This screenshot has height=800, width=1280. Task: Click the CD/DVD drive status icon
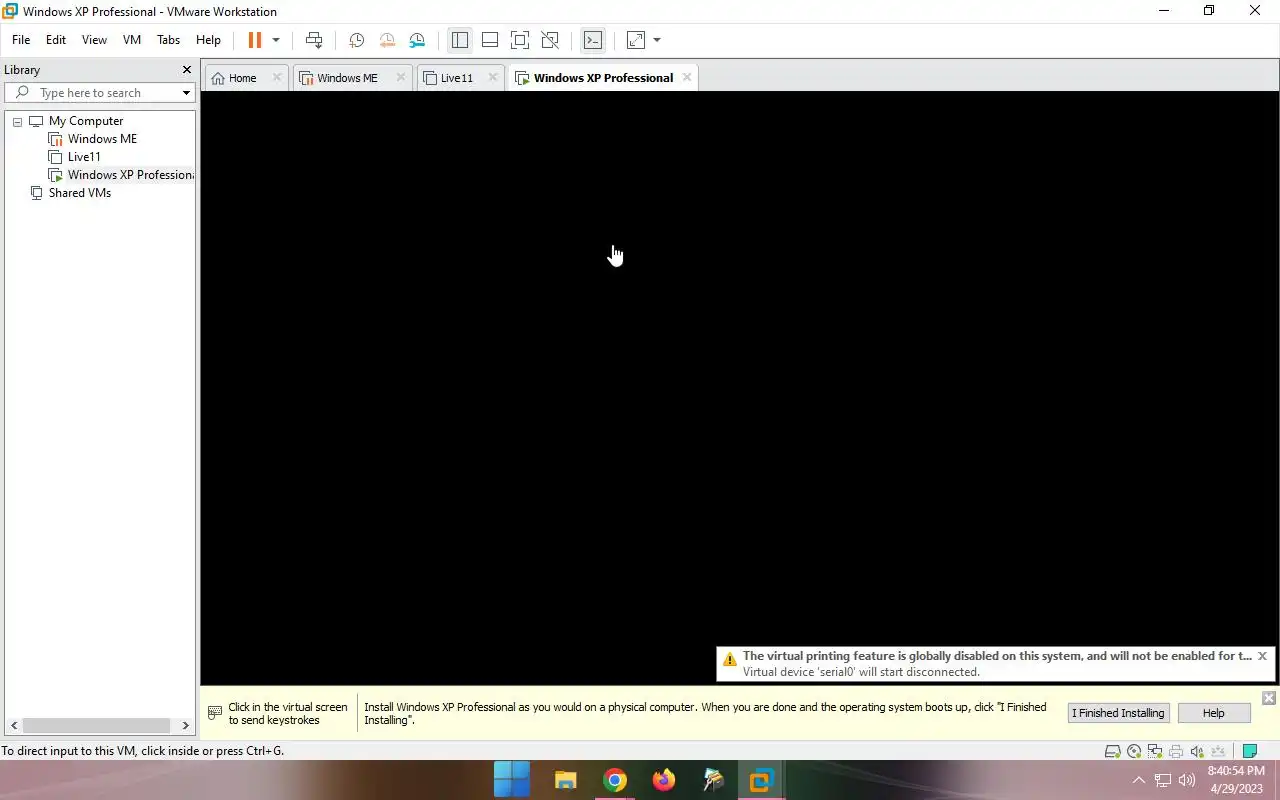(x=1134, y=752)
